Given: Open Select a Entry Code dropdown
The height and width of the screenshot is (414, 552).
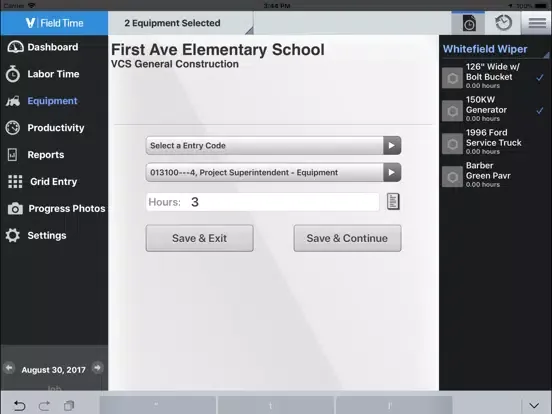Looking at the screenshot, I should click(x=273, y=145).
